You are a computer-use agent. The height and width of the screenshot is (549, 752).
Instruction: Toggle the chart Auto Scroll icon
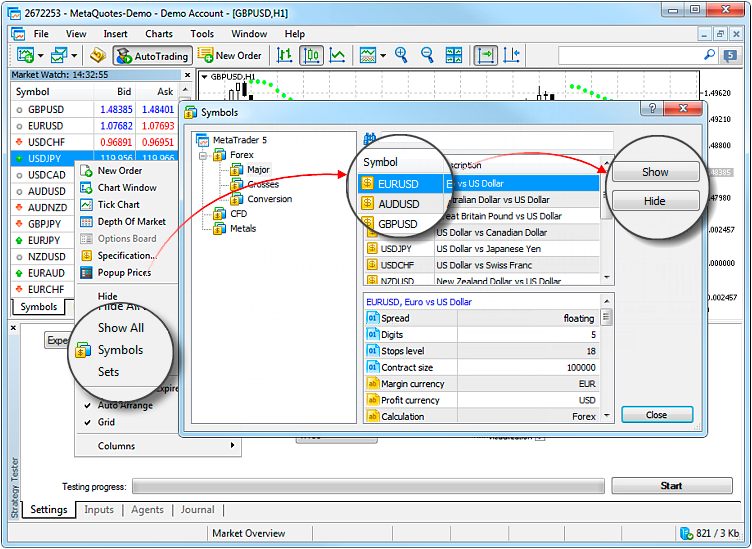click(486, 55)
